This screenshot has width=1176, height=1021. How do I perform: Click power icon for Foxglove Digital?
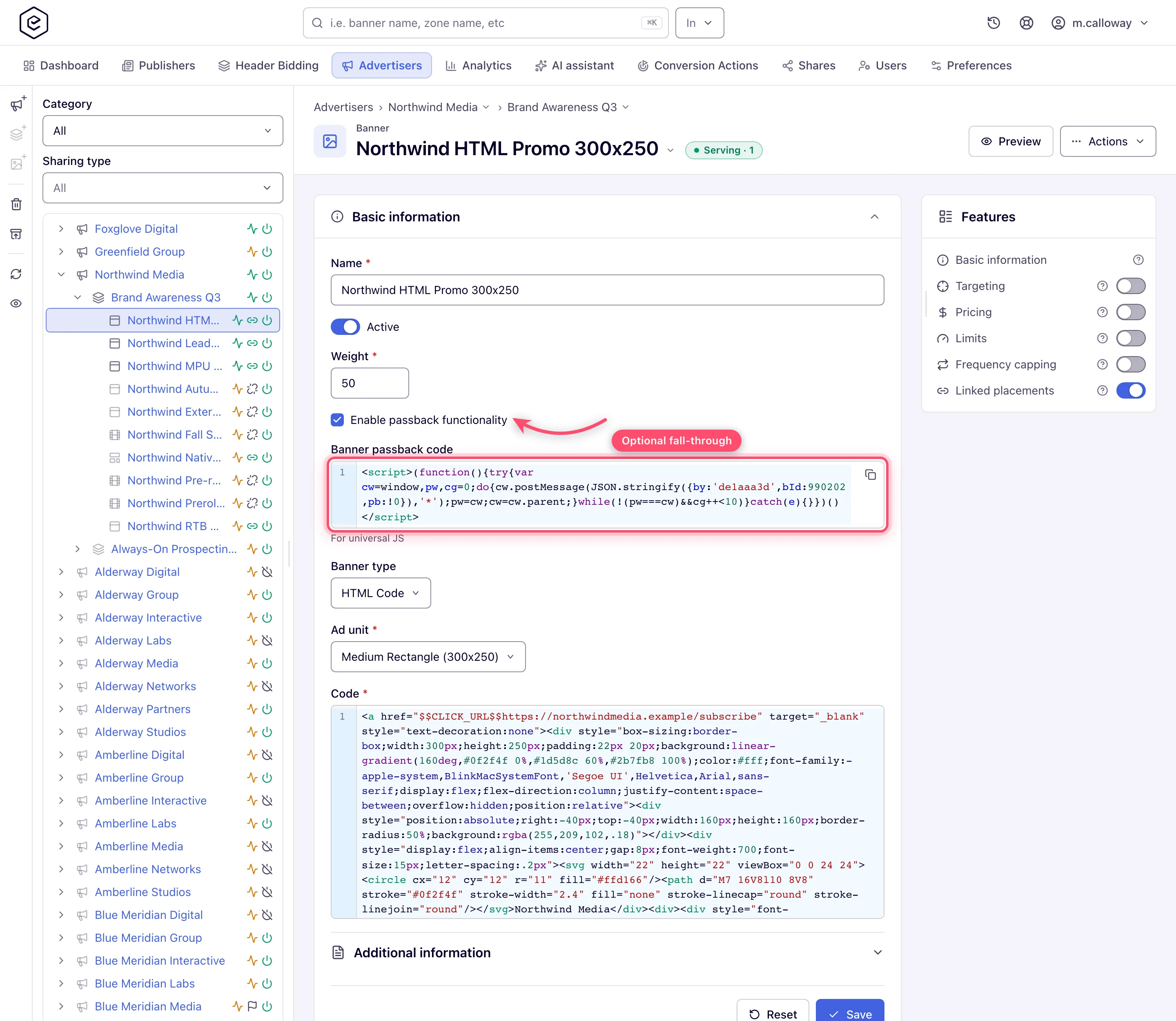pyautogui.click(x=267, y=228)
